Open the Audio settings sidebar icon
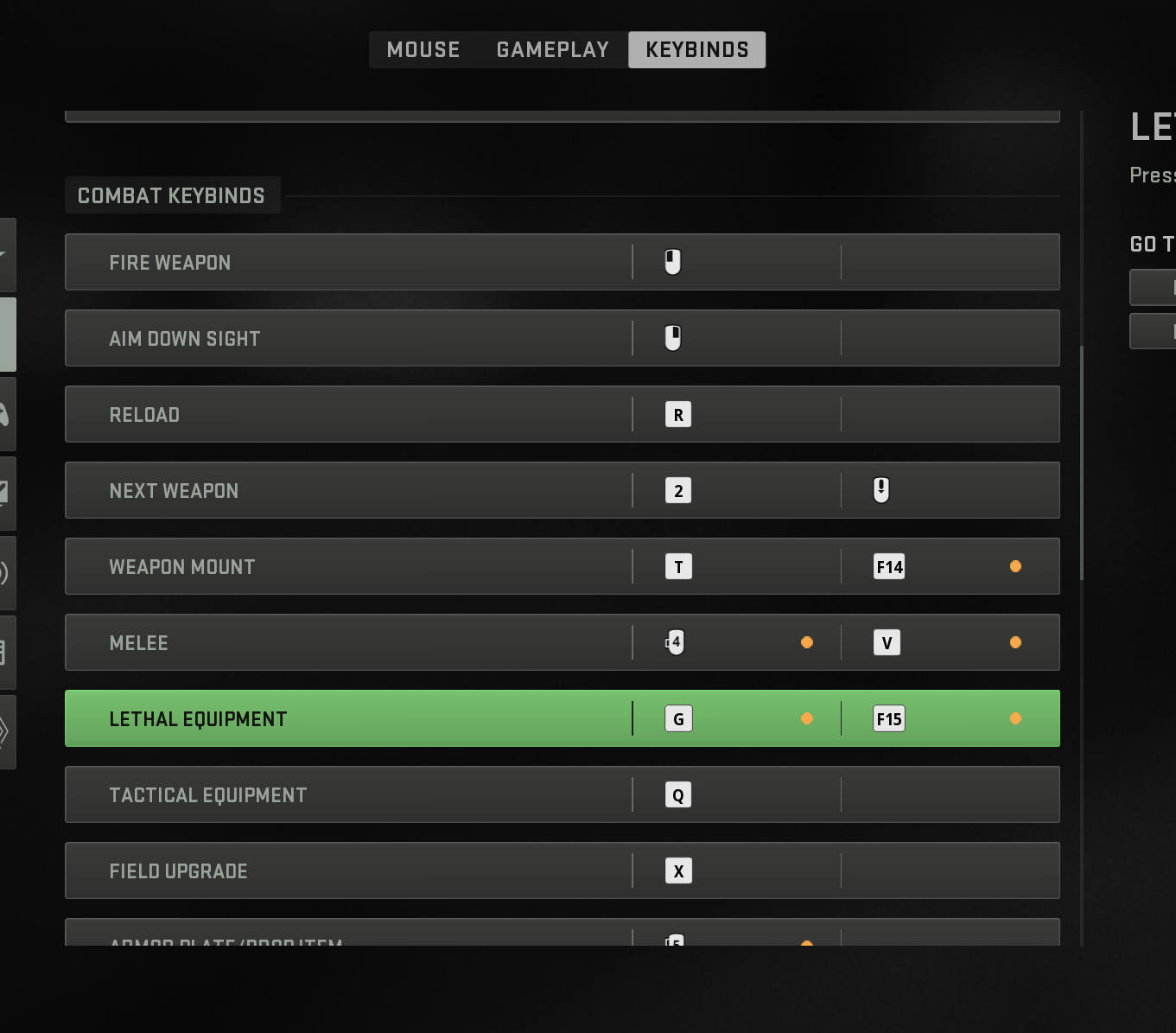1176x1033 pixels. [x=7, y=572]
